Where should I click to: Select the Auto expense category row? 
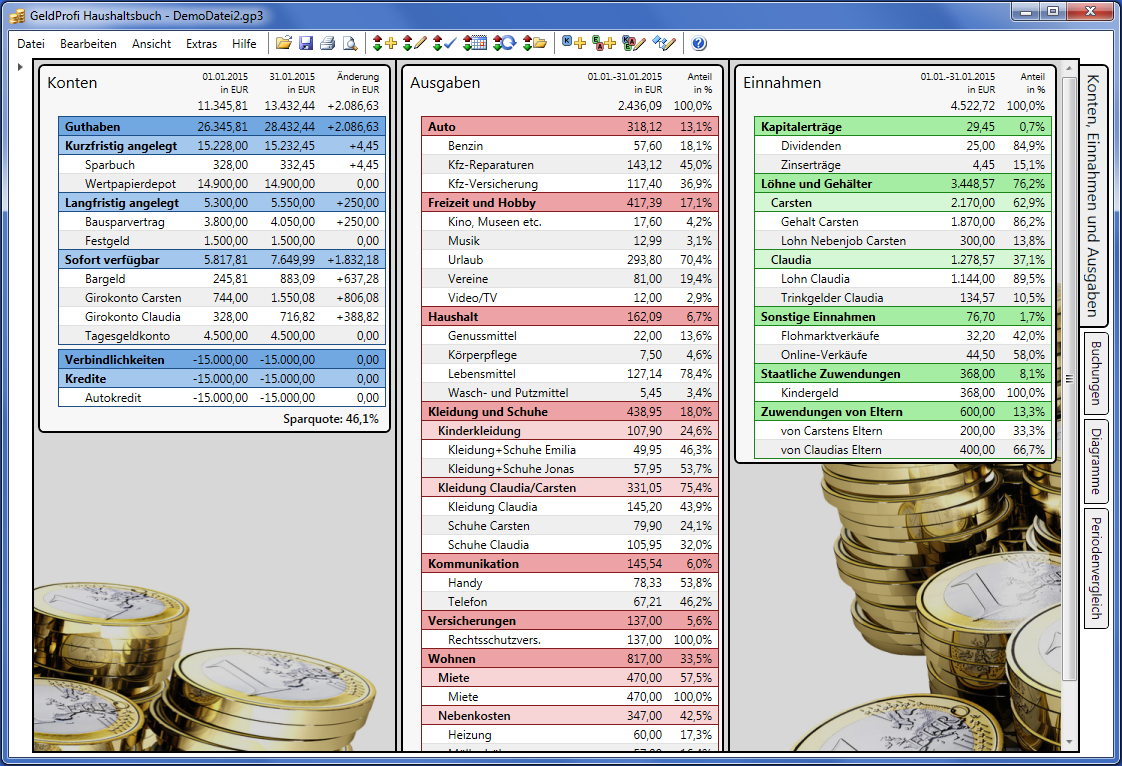point(569,127)
